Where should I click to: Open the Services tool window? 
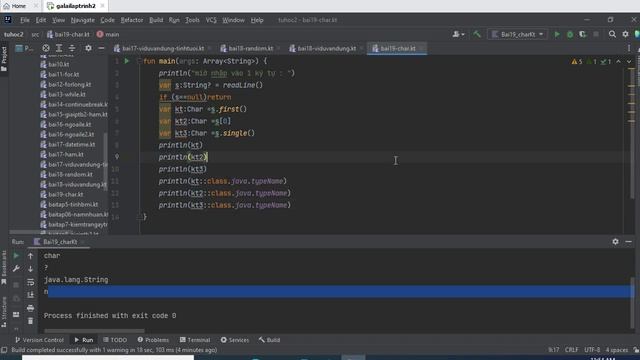tap(235, 340)
